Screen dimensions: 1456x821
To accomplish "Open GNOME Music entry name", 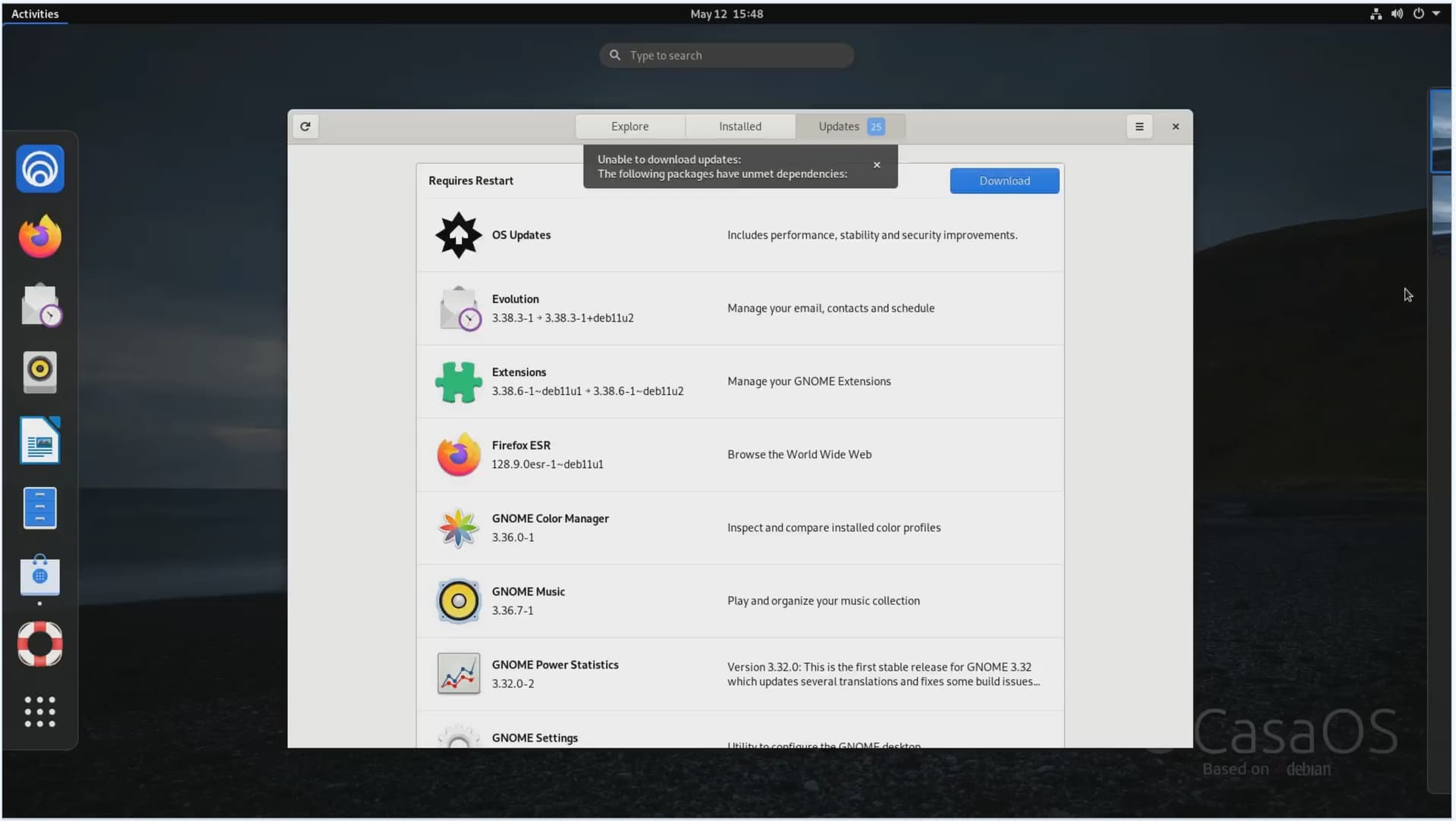I will tap(528, 592).
